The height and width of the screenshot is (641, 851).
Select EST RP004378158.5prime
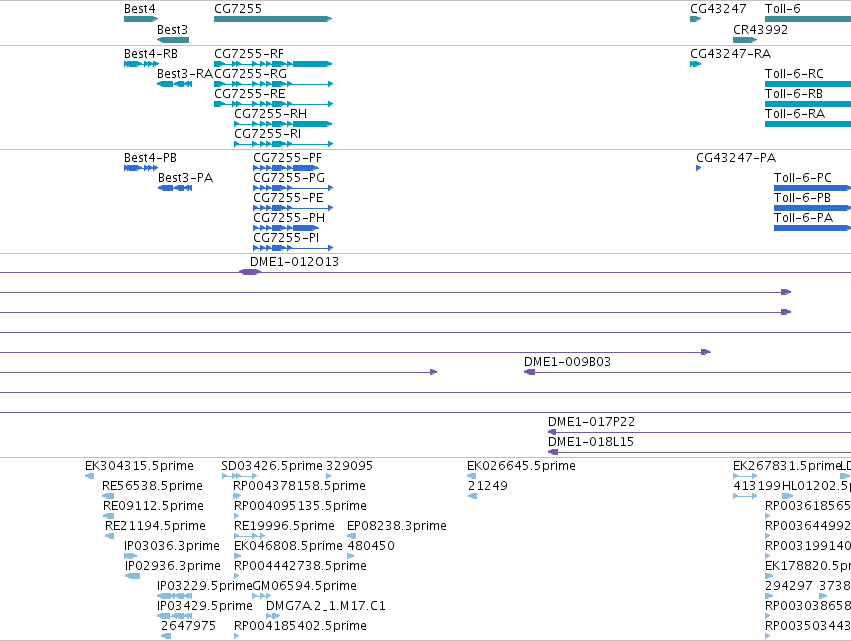coord(237,496)
